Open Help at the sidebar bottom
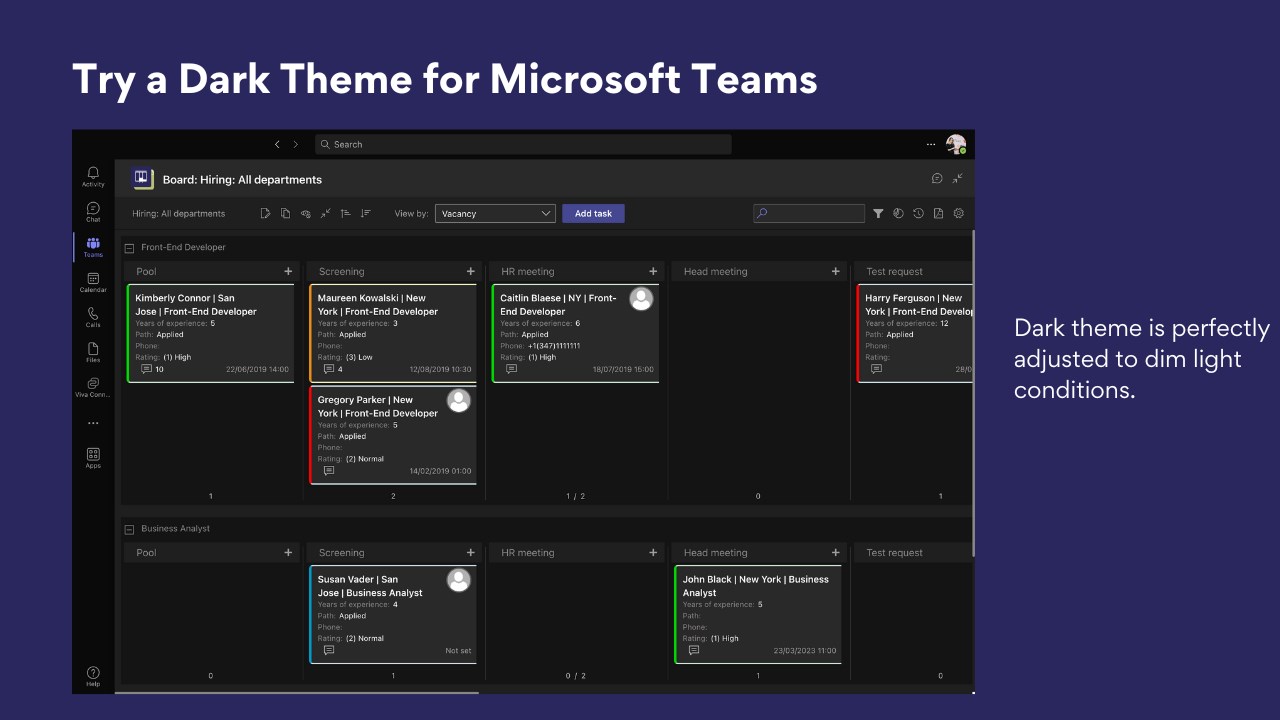 93,676
